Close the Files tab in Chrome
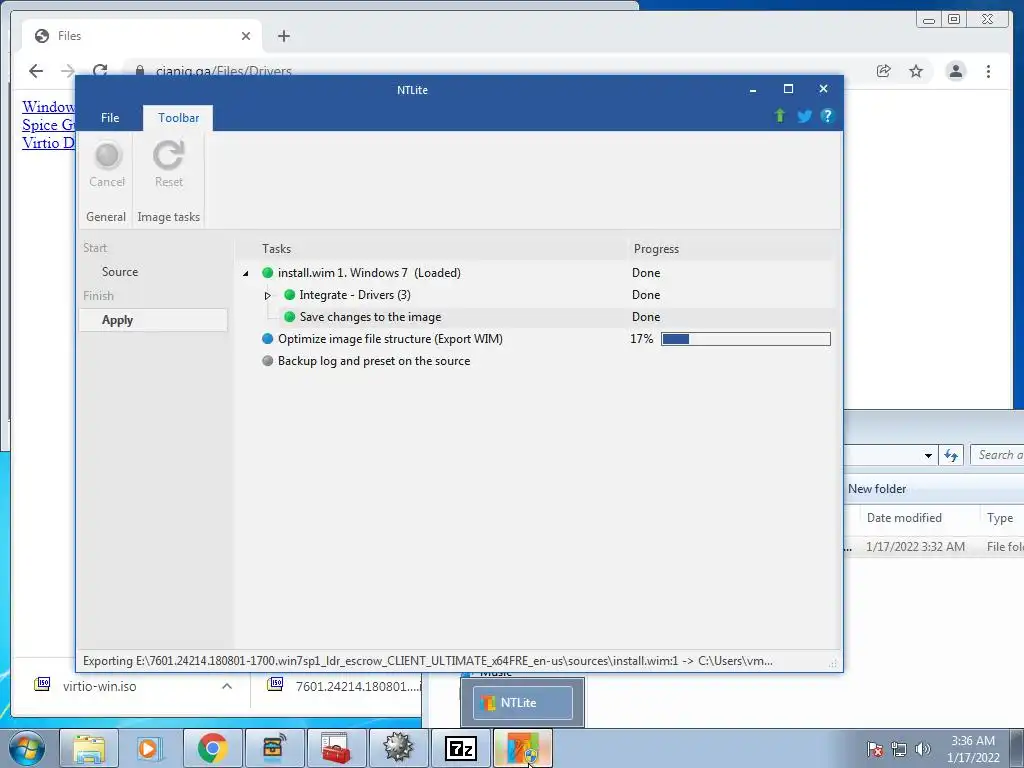The image size is (1024, 768). point(246,36)
